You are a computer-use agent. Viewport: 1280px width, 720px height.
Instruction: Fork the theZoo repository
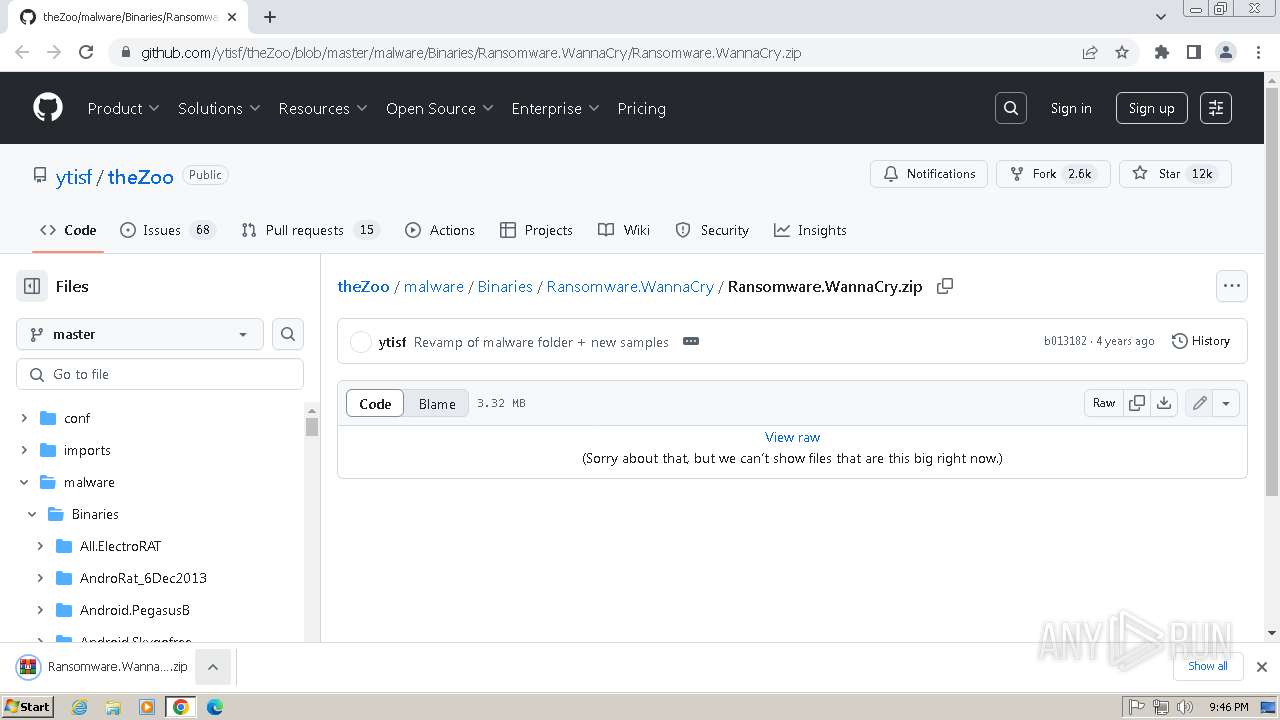pyautogui.click(x=1053, y=174)
